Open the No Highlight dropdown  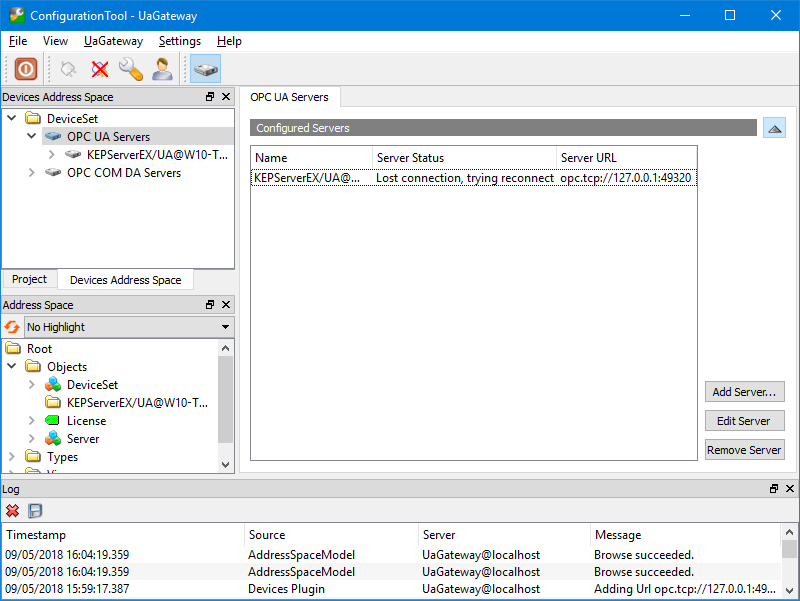[224, 326]
